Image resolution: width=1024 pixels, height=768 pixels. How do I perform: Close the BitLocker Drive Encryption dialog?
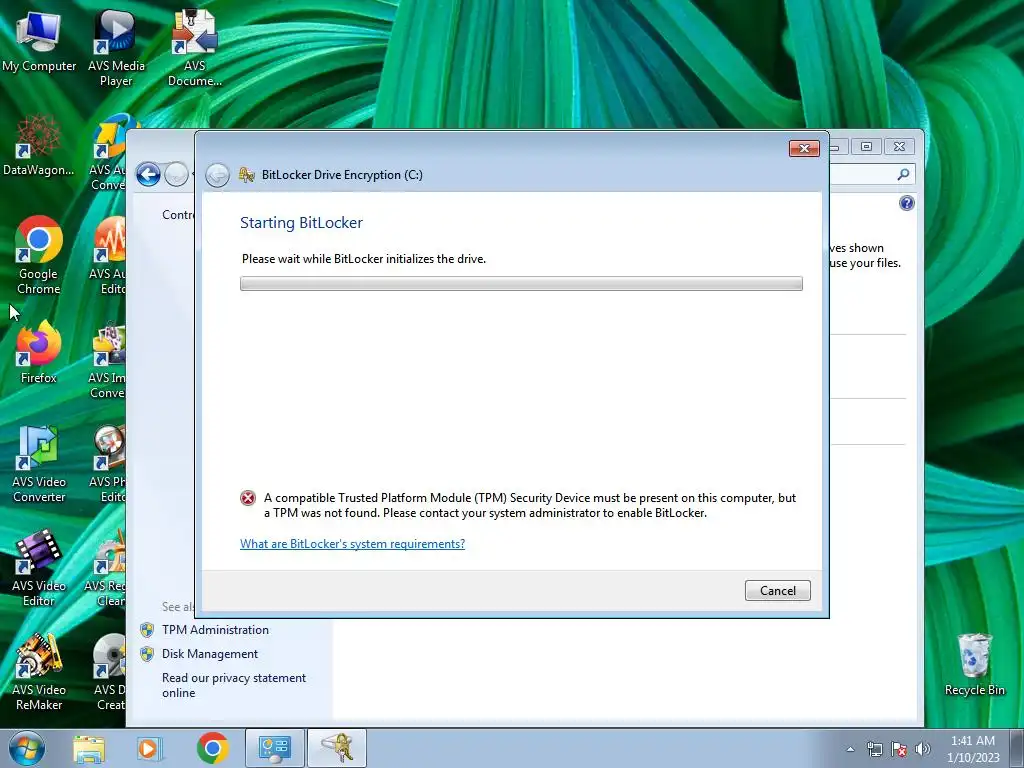[x=804, y=148]
